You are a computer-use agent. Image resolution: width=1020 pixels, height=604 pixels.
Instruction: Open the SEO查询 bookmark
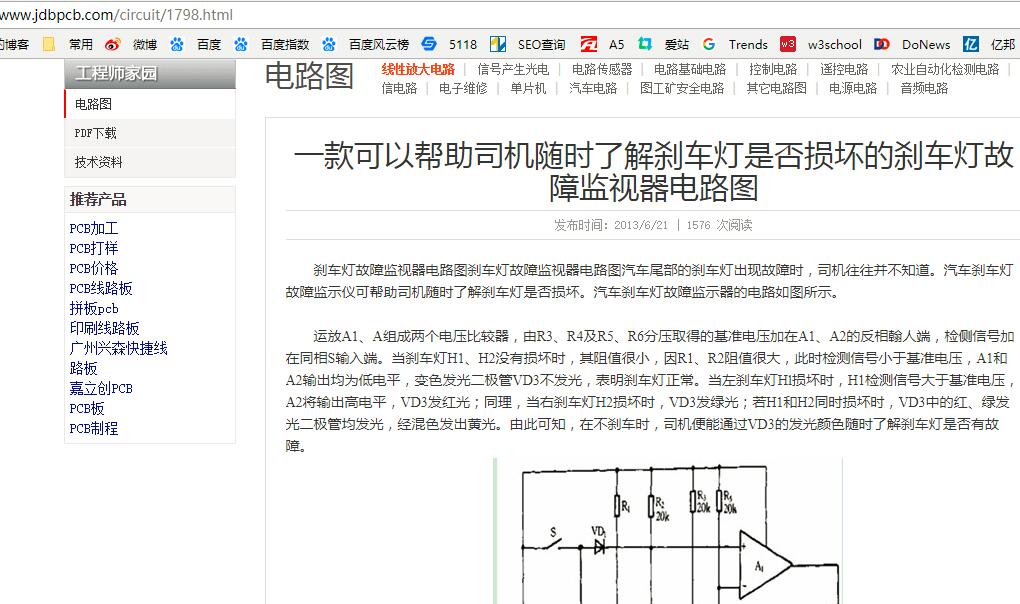pyautogui.click(x=528, y=44)
